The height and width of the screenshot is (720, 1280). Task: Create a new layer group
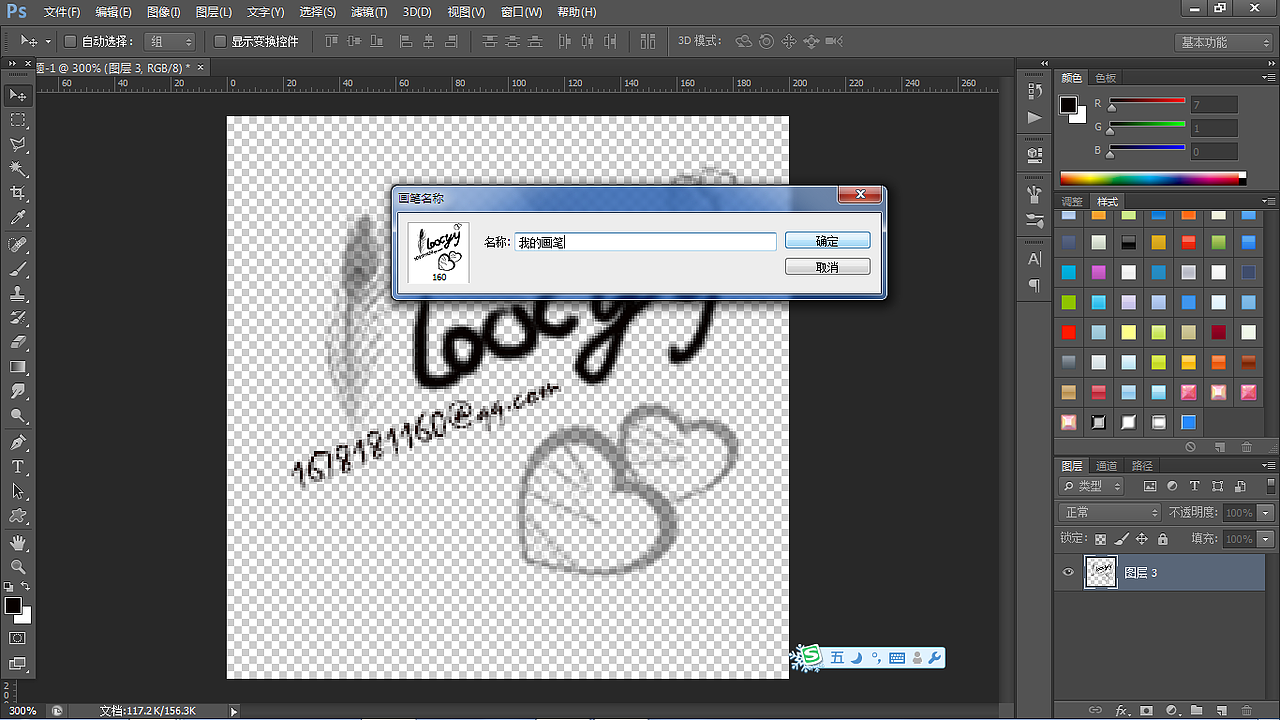1196,710
